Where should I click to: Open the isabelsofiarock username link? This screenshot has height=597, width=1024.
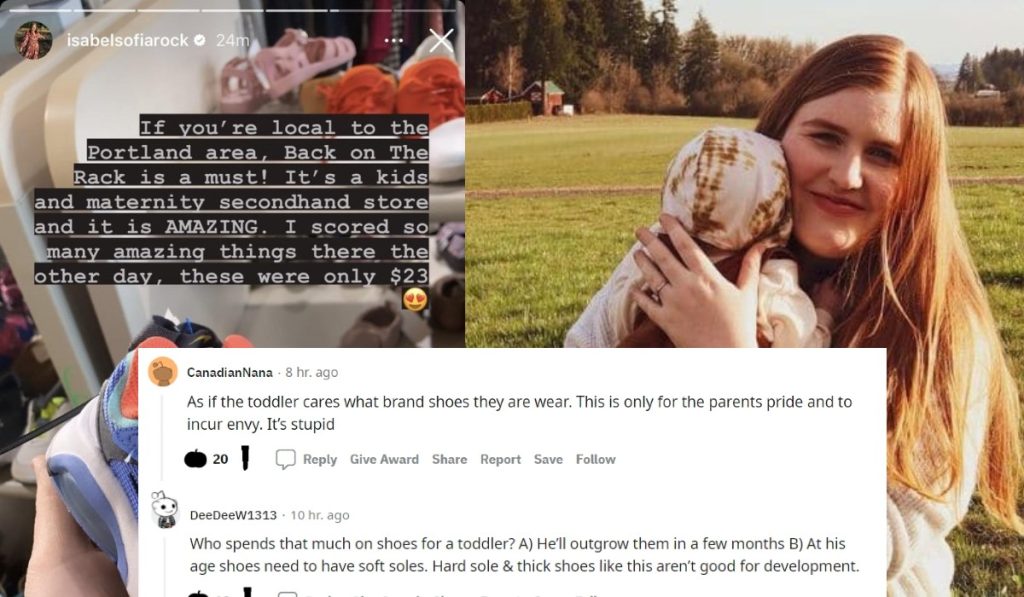127,40
